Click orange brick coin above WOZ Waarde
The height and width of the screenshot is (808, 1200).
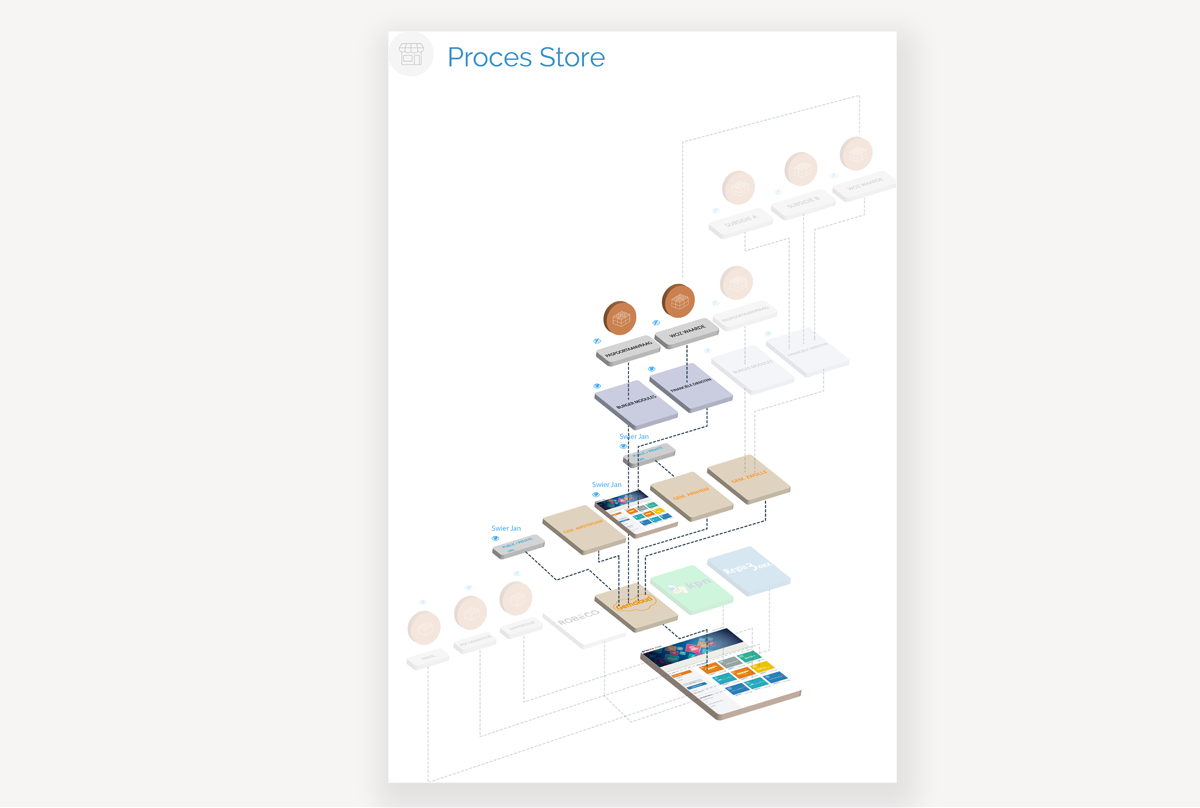tap(678, 300)
